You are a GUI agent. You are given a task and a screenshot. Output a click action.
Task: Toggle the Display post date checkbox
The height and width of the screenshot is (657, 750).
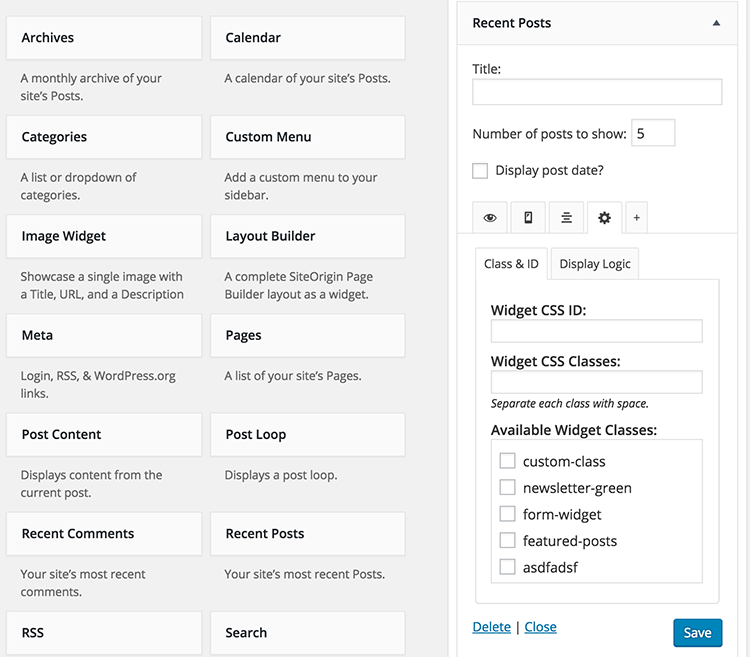pyautogui.click(x=480, y=171)
